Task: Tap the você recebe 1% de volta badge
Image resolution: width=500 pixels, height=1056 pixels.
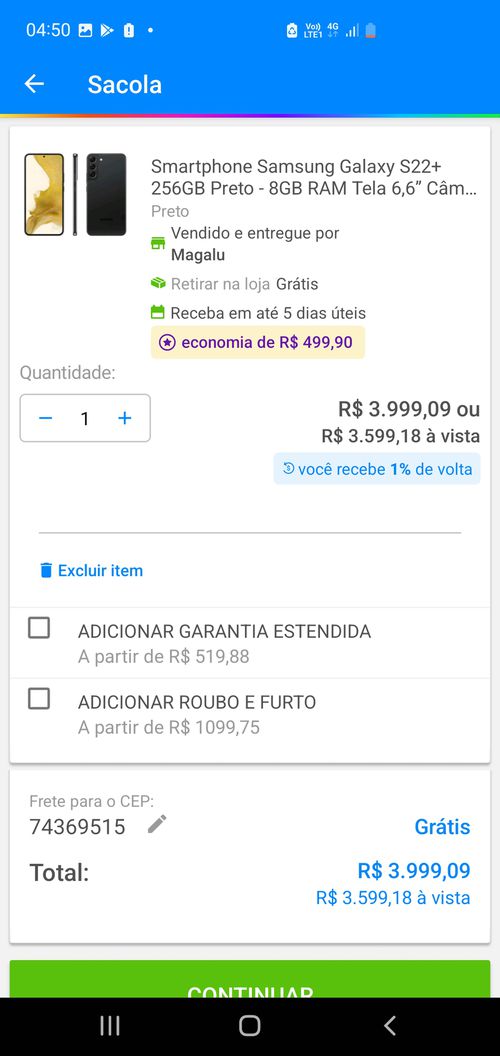Action: 377,469
